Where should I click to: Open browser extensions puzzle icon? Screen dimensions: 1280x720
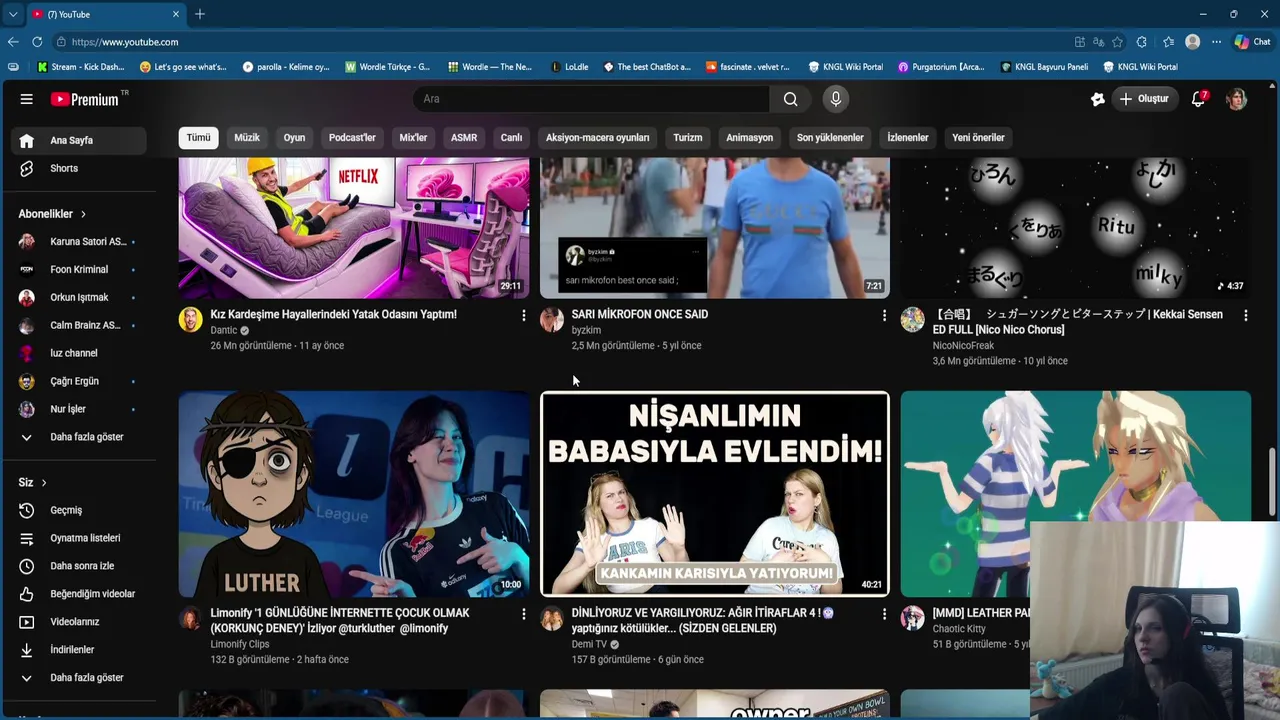tap(1142, 42)
